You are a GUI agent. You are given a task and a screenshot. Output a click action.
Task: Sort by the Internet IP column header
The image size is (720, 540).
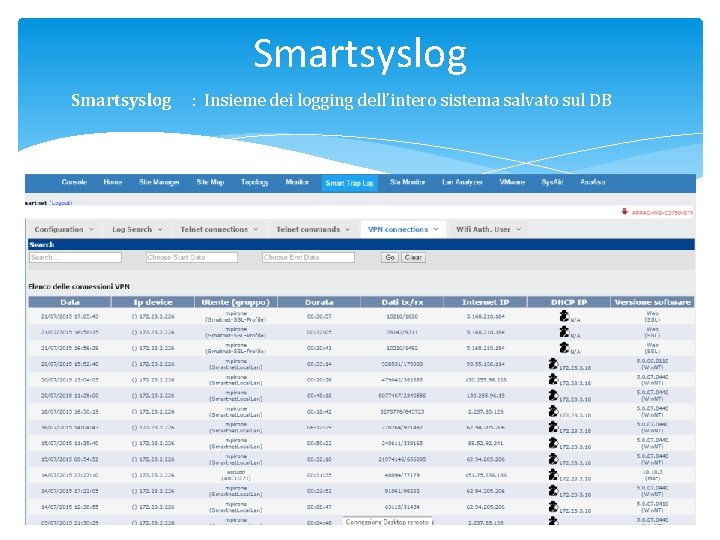point(485,302)
